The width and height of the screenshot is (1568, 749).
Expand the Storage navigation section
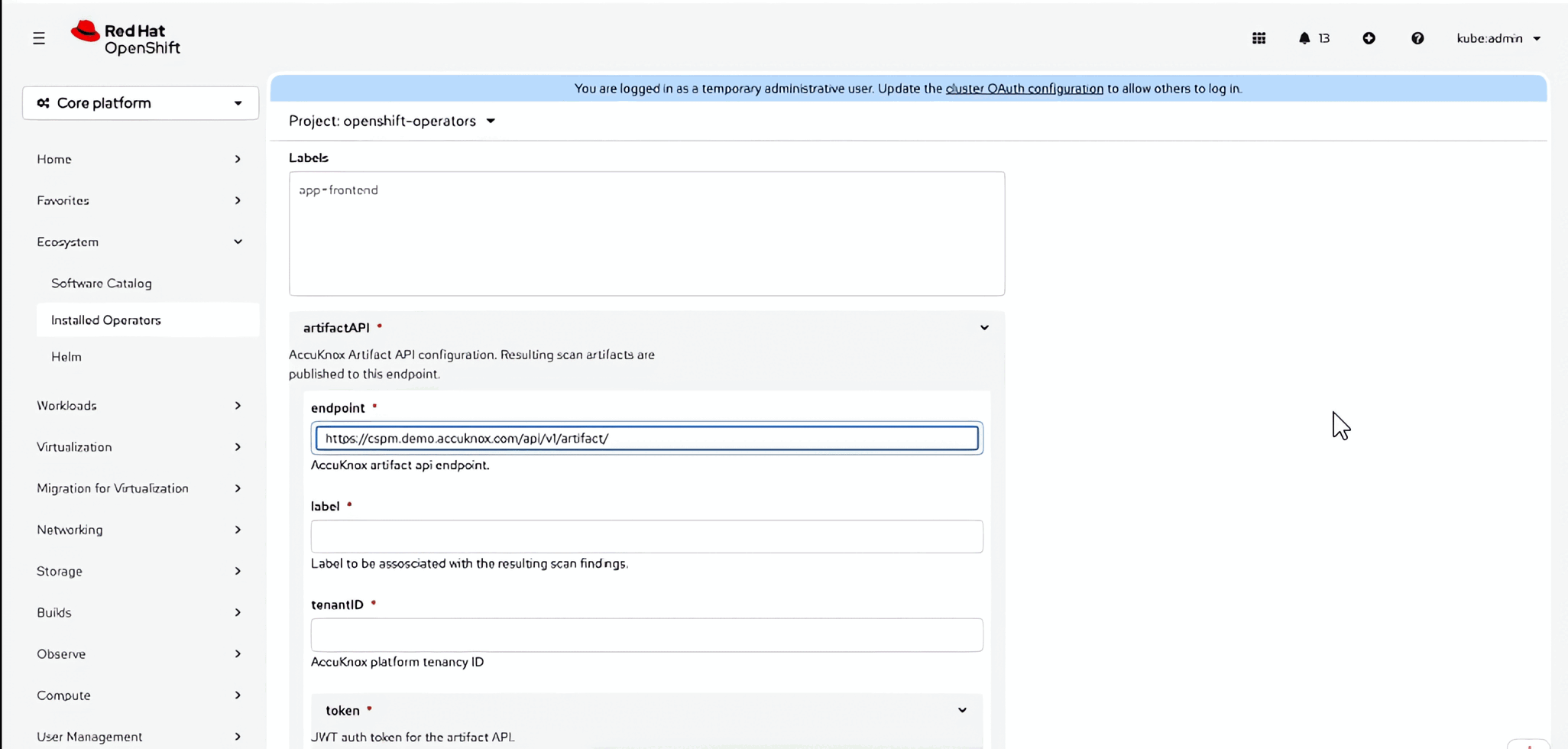tap(139, 571)
